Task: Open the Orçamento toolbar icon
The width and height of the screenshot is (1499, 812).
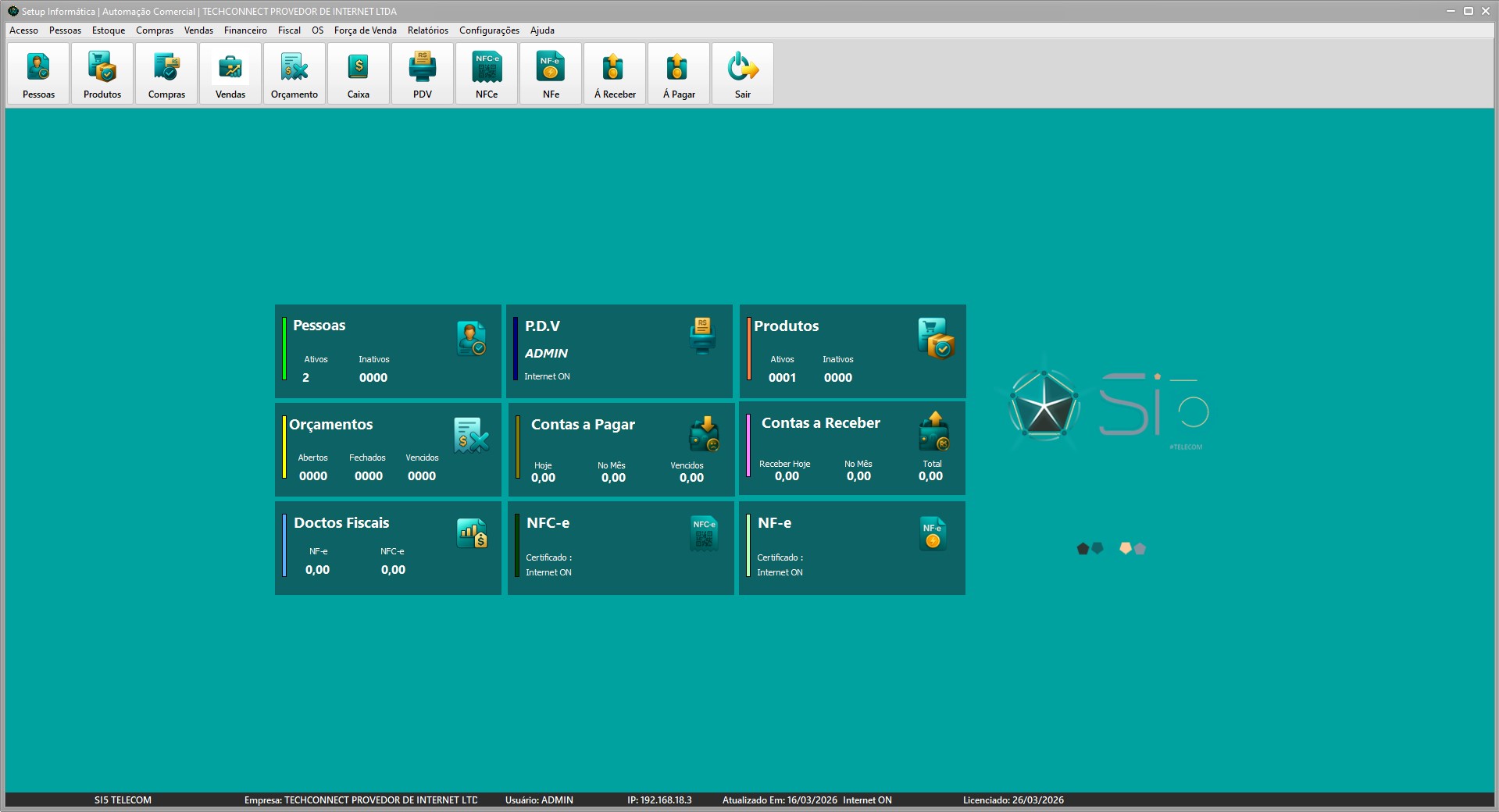Action: pyautogui.click(x=294, y=73)
